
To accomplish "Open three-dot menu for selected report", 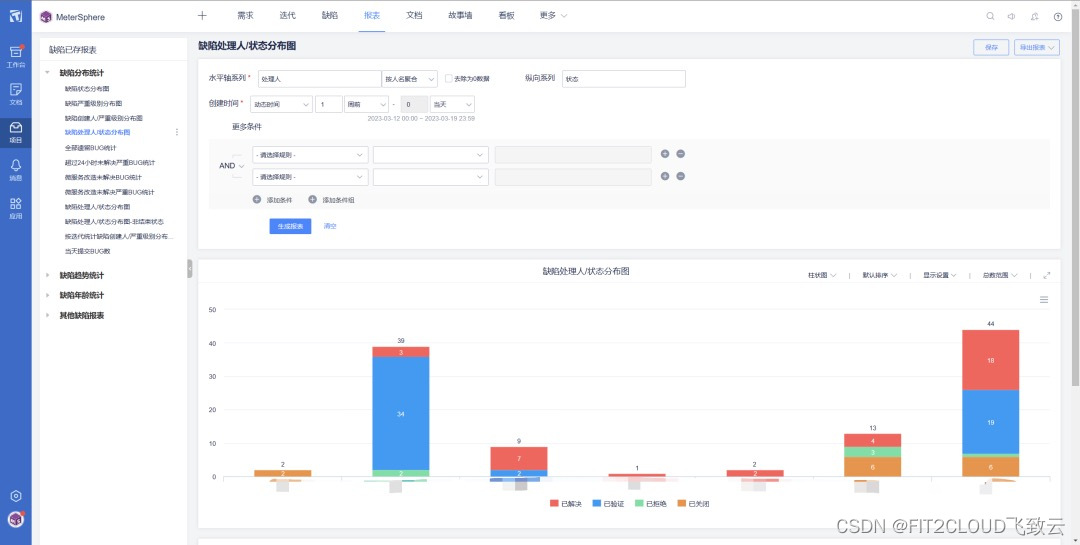I will [x=177, y=132].
